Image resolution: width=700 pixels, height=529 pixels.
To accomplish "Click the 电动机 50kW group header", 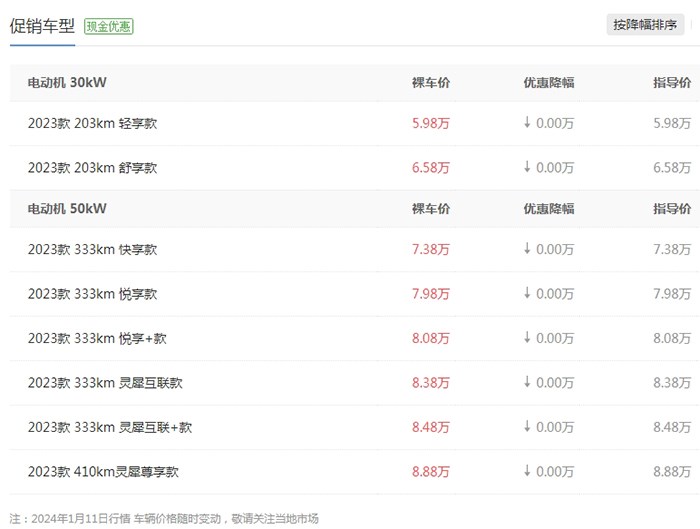I will (x=67, y=209).
